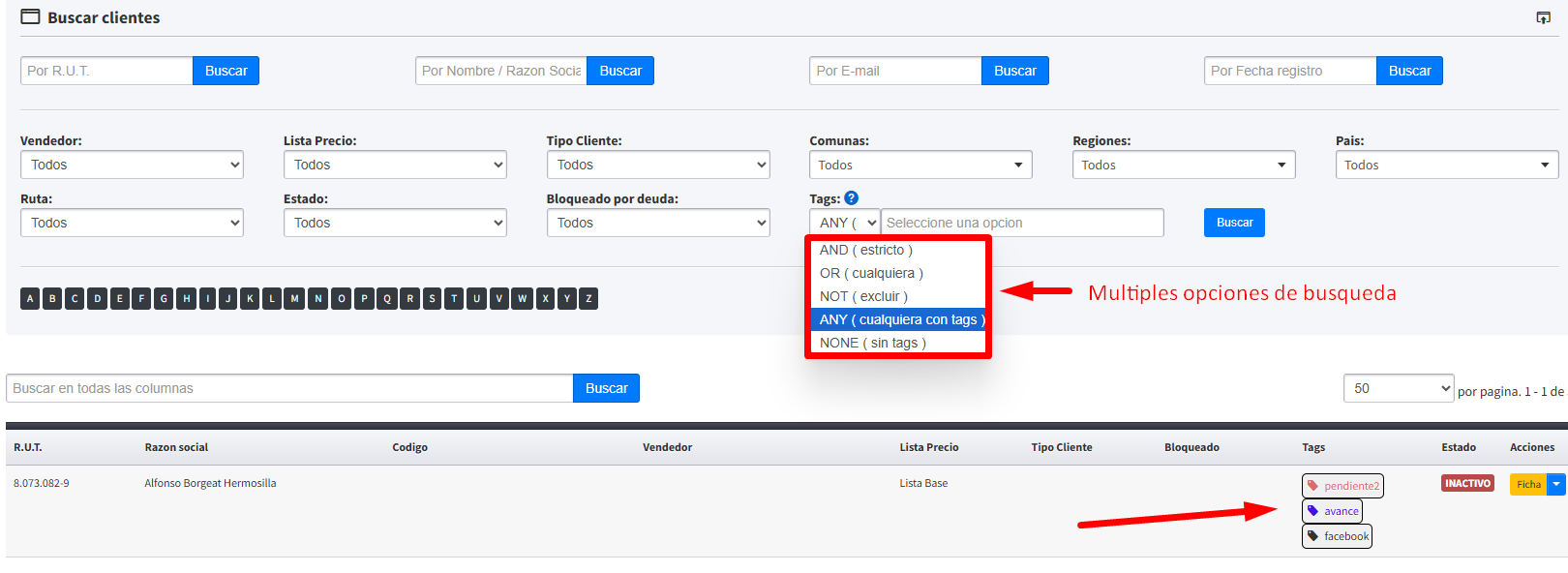Filter clients by letter Z
This screenshot has width=1568, height=573.
coord(588,298)
